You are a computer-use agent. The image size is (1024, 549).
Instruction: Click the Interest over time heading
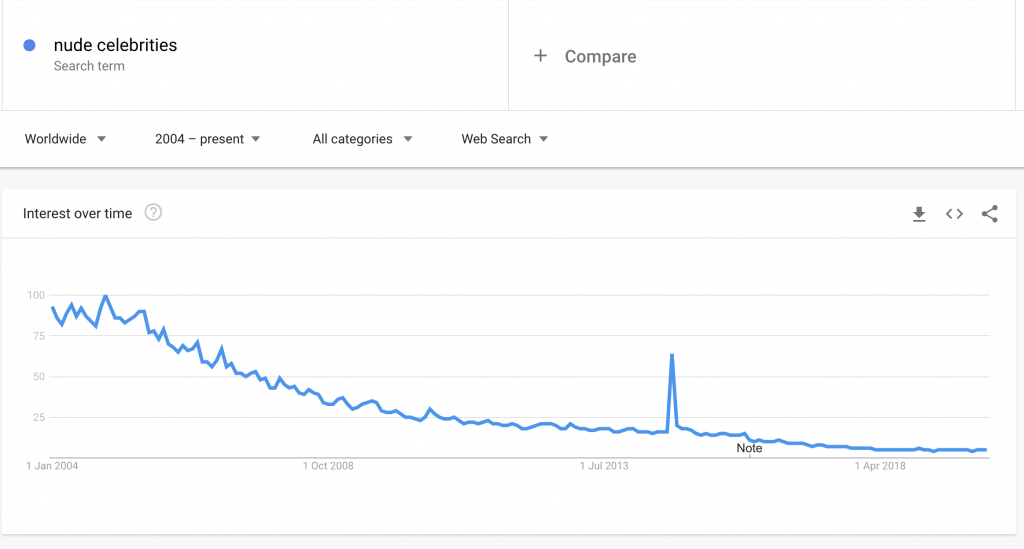(77, 213)
